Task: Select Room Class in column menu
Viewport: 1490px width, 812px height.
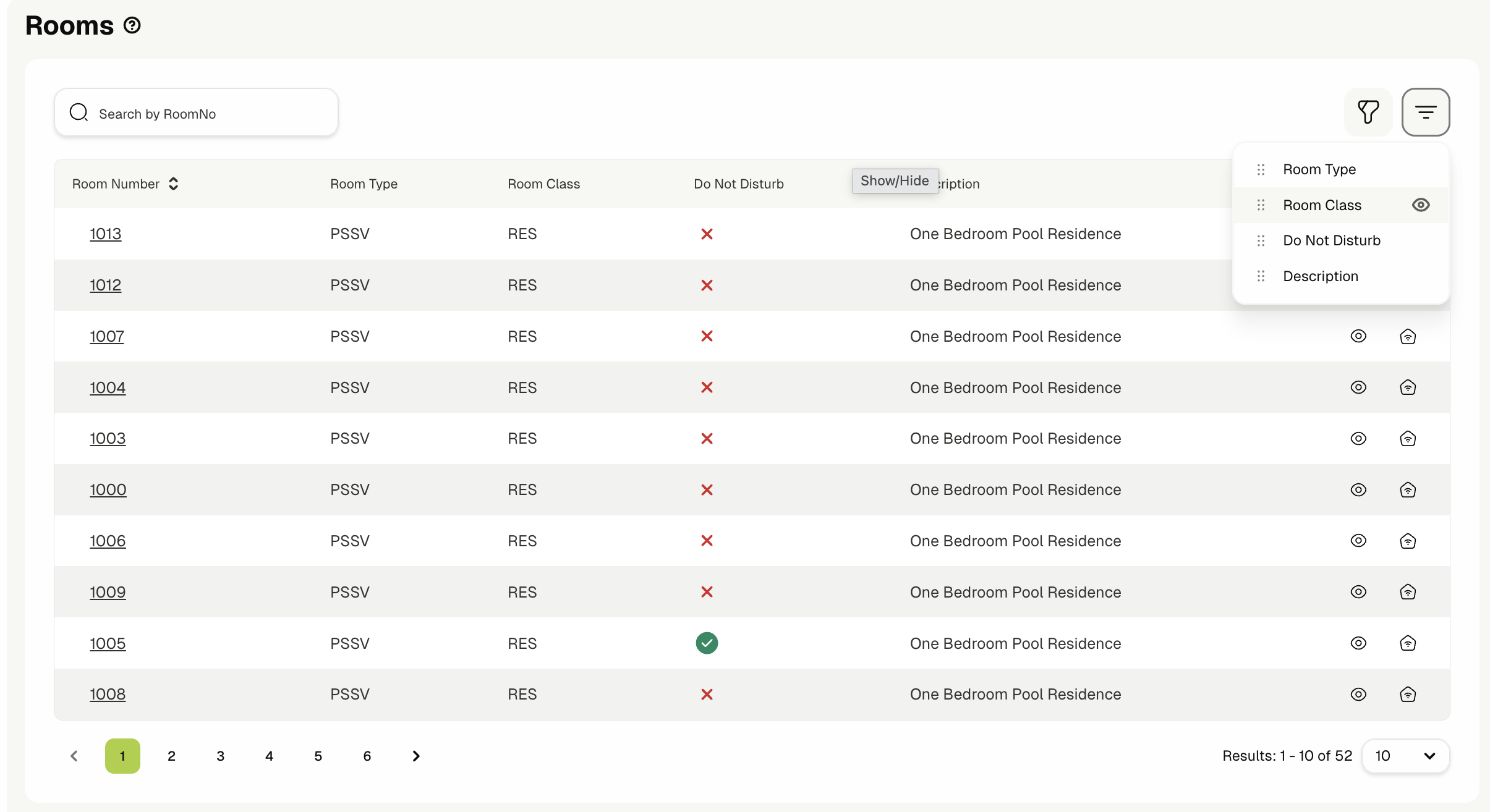Action: (x=1322, y=205)
